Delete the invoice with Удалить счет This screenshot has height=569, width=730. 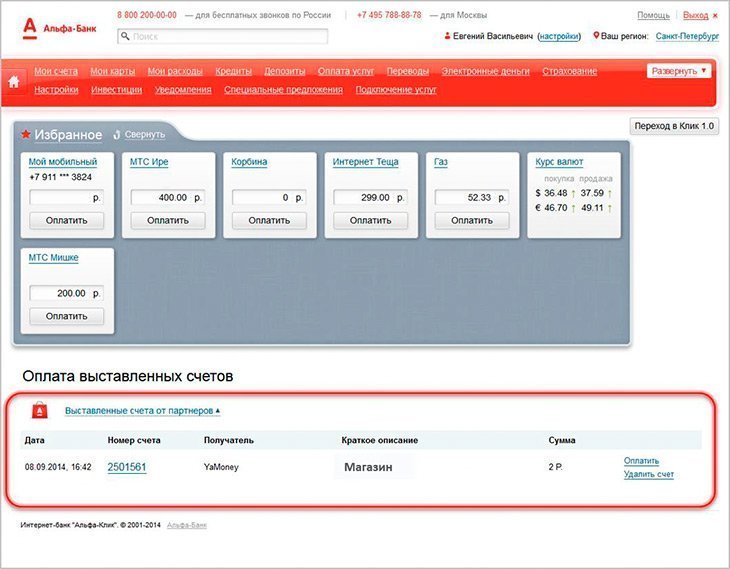tap(649, 474)
